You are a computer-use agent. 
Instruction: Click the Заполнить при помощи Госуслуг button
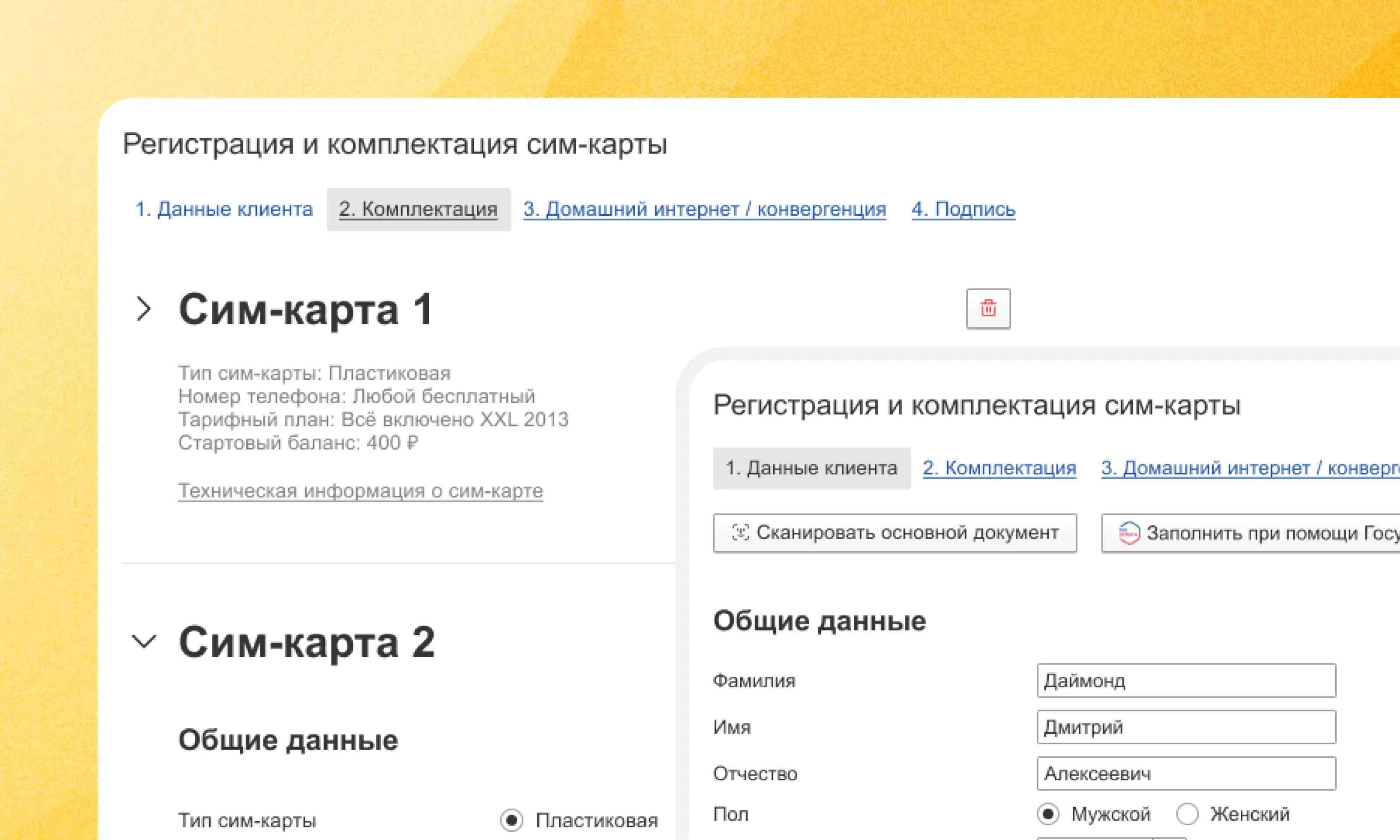[x=1251, y=532]
